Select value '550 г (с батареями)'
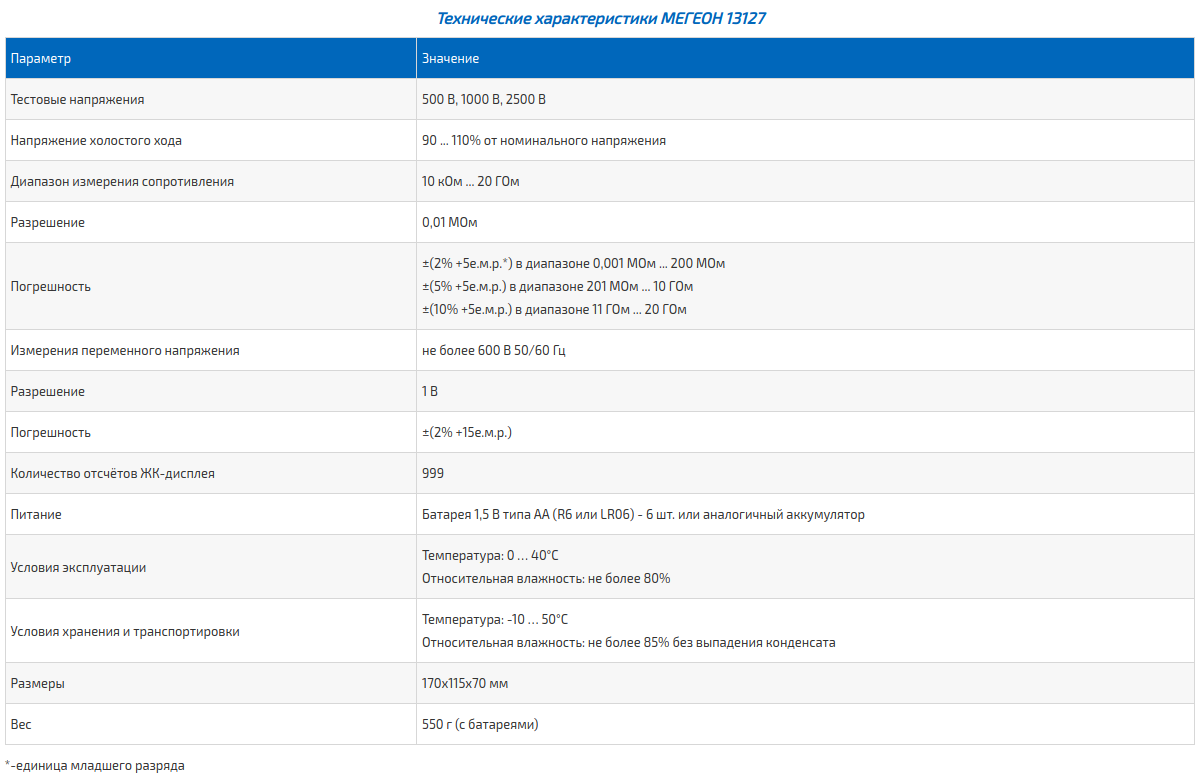This screenshot has width=1195, height=779. [x=480, y=725]
